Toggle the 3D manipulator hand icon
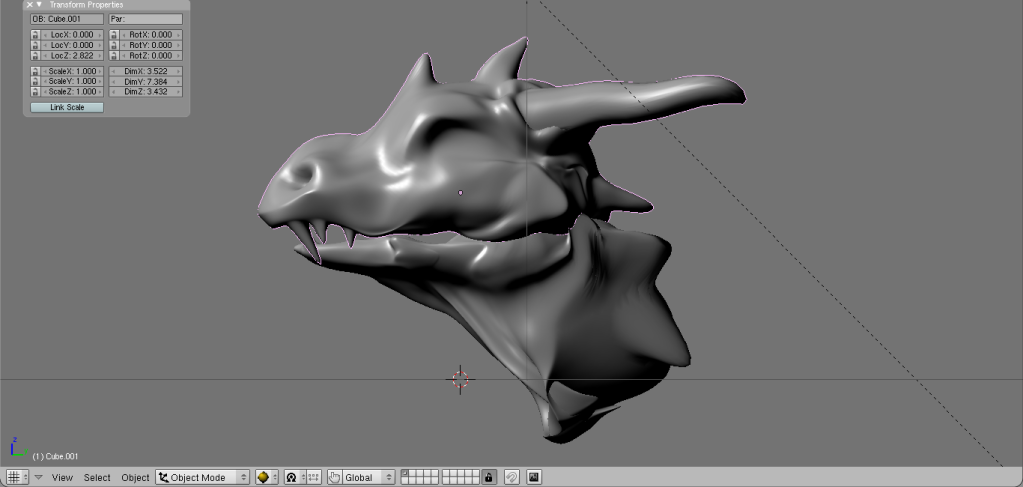This screenshot has height=487, width=1023. [x=335, y=477]
